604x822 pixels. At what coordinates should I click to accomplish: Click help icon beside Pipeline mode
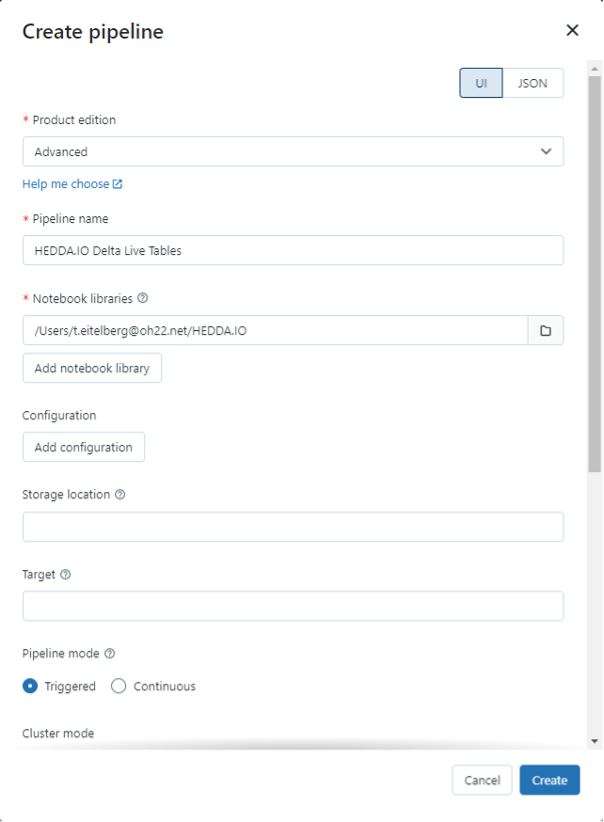click(x=110, y=654)
